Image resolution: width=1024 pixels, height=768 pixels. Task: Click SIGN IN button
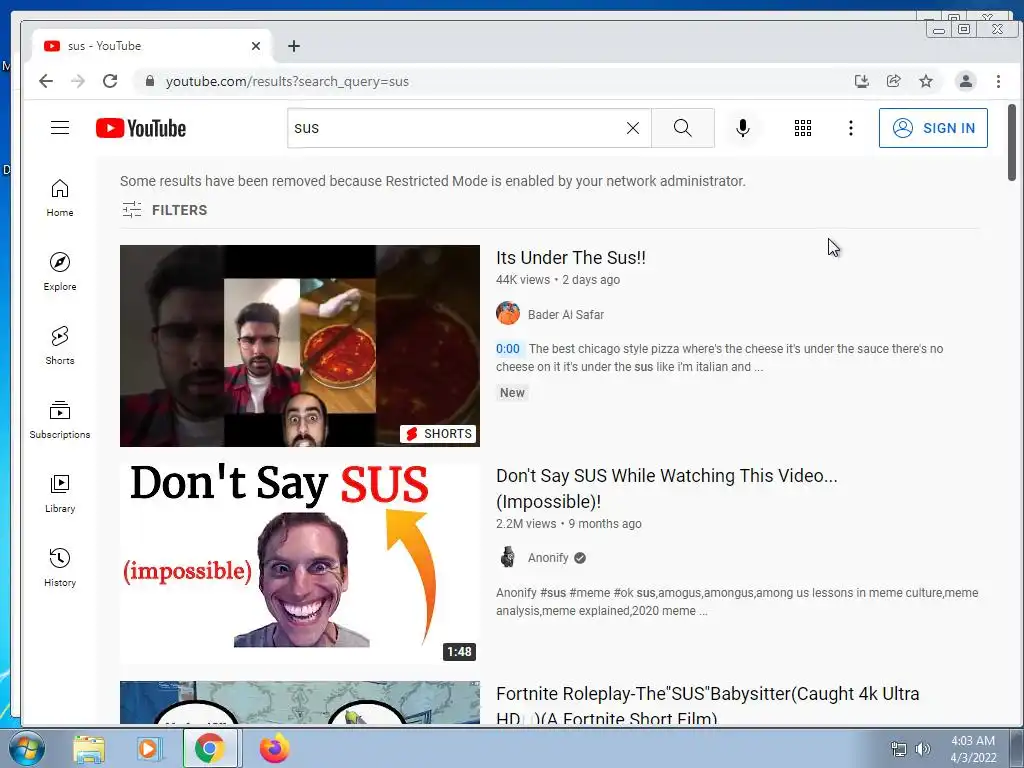[x=933, y=128]
